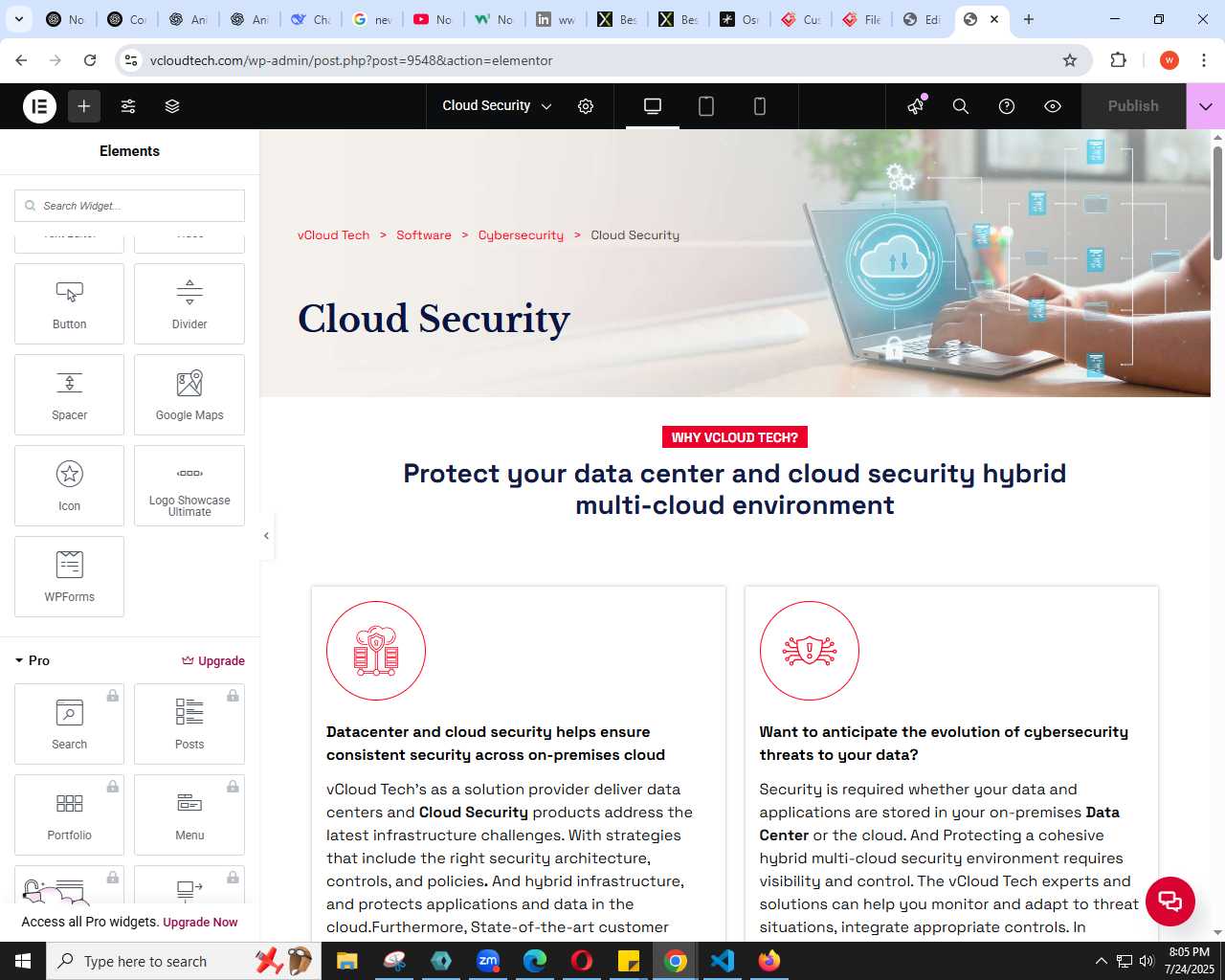Select the Button widget
Viewport: 1225px width, 980px height.
[69, 303]
